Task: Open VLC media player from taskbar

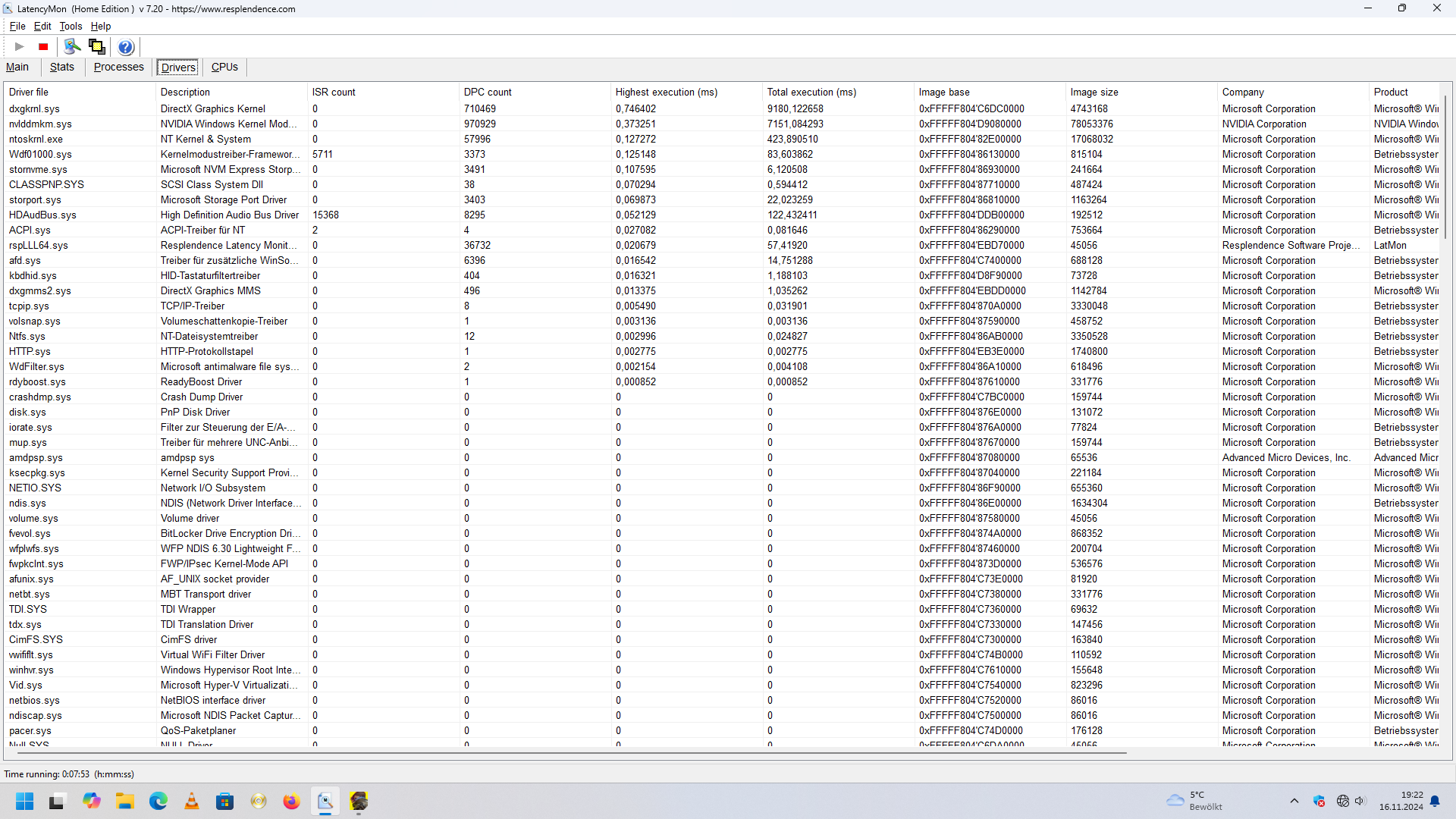Action: coord(192,802)
